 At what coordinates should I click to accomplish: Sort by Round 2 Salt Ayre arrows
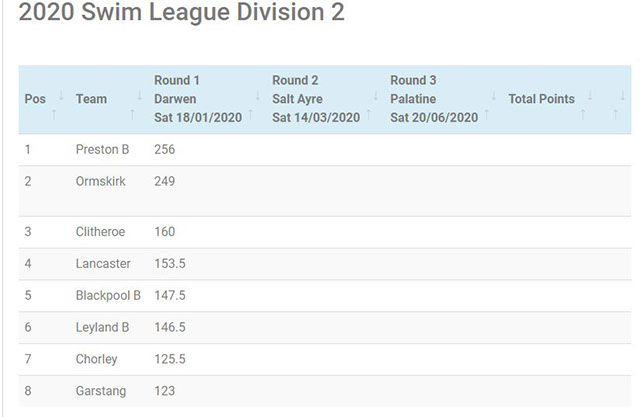pyautogui.click(x=371, y=104)
